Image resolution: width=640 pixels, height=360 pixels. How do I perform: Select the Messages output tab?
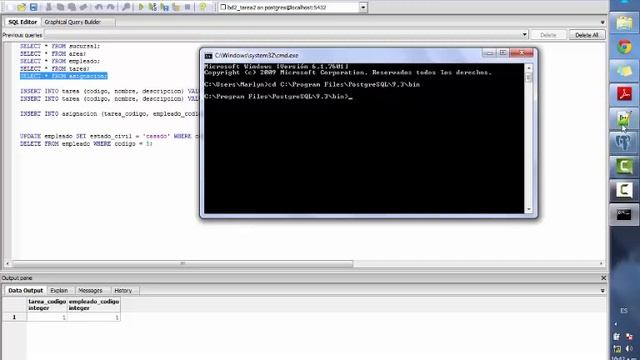pyautogui.click(x=90, y=290)
